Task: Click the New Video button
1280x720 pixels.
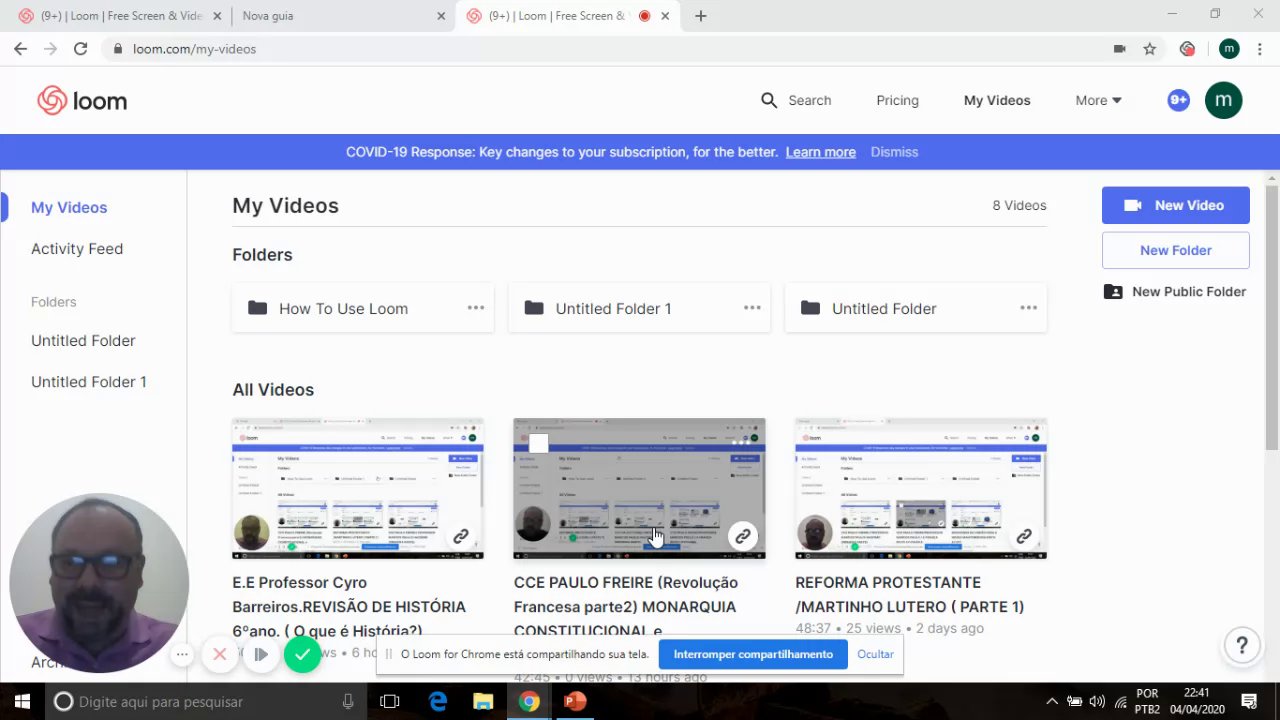Action: [x=1176, y=205]
